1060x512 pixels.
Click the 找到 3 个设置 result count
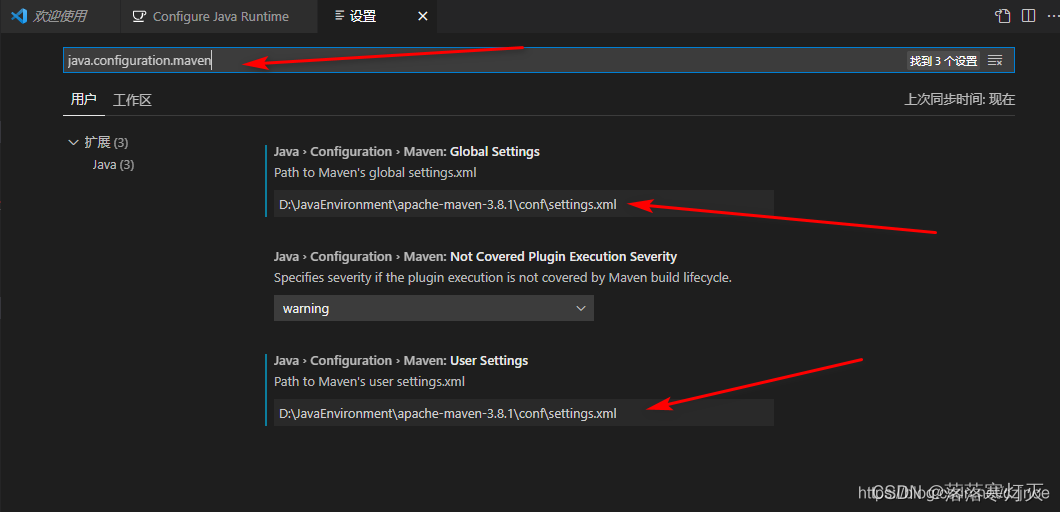point(943,61)
